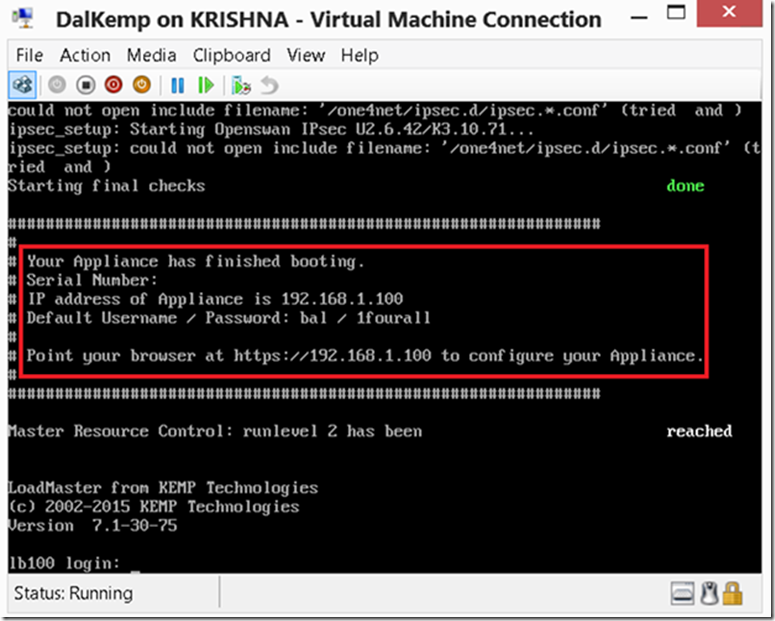Click the mouse status icon
The width and height of the screenshot is (775, 621).
pos(709,593)
